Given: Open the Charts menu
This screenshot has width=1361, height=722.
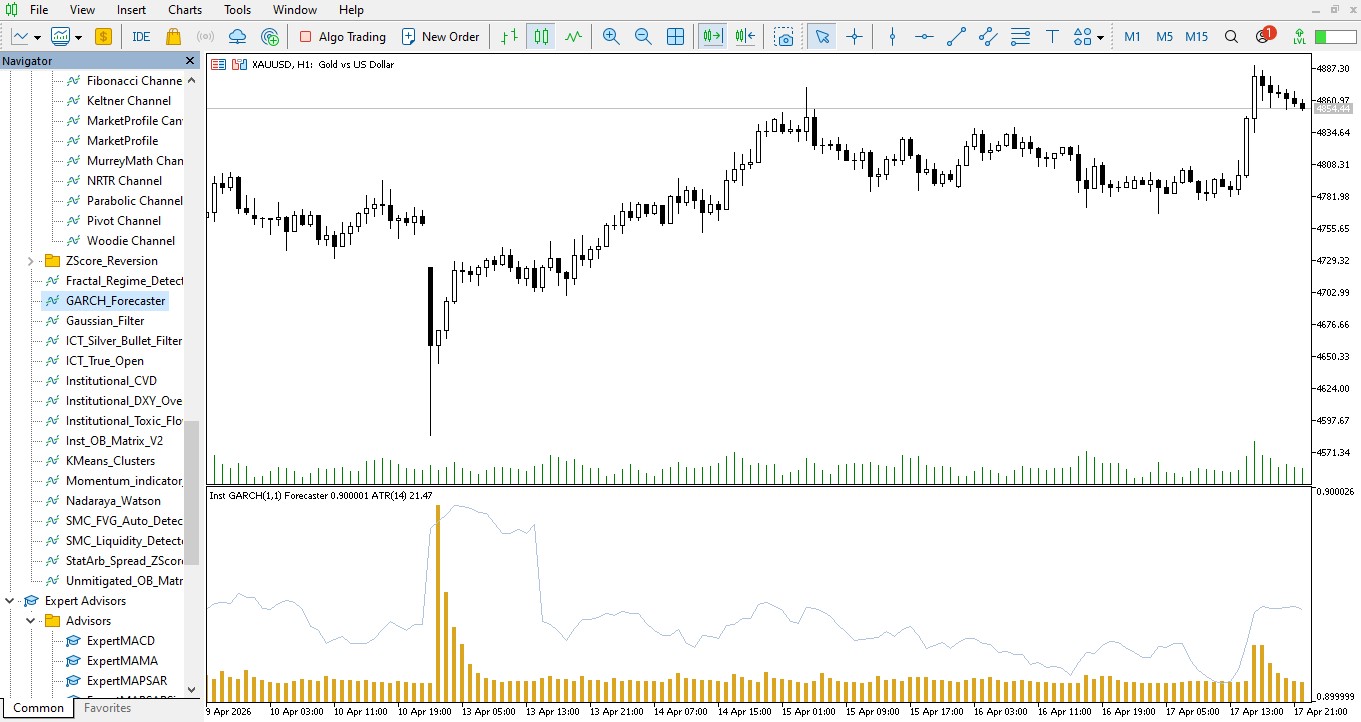Looking at the screenshot, I should (184, 9).
